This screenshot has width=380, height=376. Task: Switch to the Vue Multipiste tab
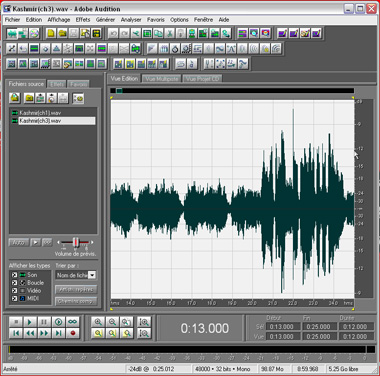click(x=162, y=79)
